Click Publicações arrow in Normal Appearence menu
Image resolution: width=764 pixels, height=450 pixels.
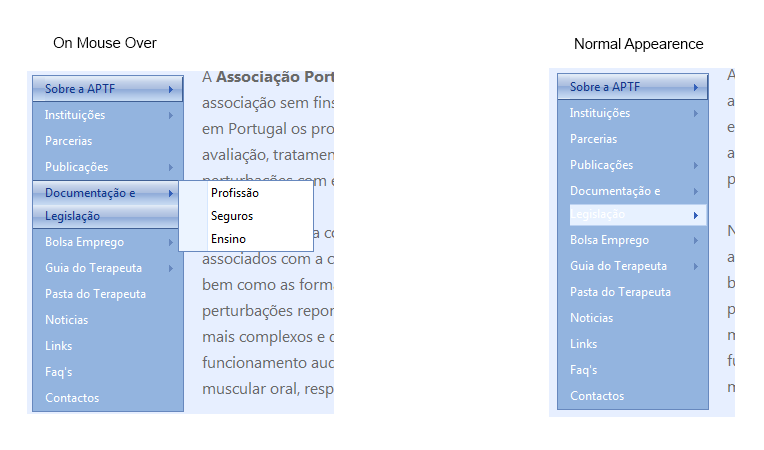pos(695,165)
